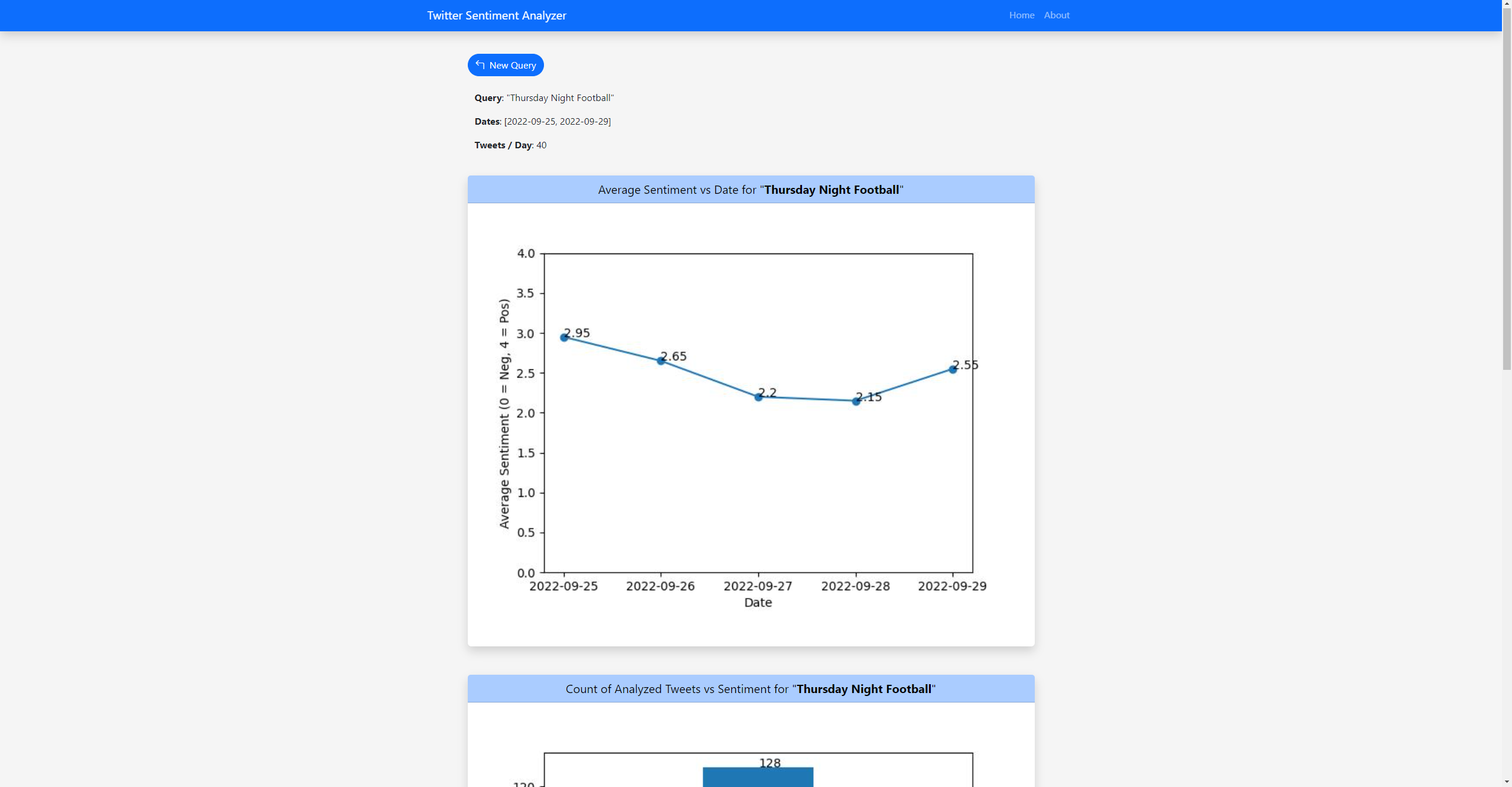Click the Twitter Sentiment Analyzer brand title

tap(497, 15)
